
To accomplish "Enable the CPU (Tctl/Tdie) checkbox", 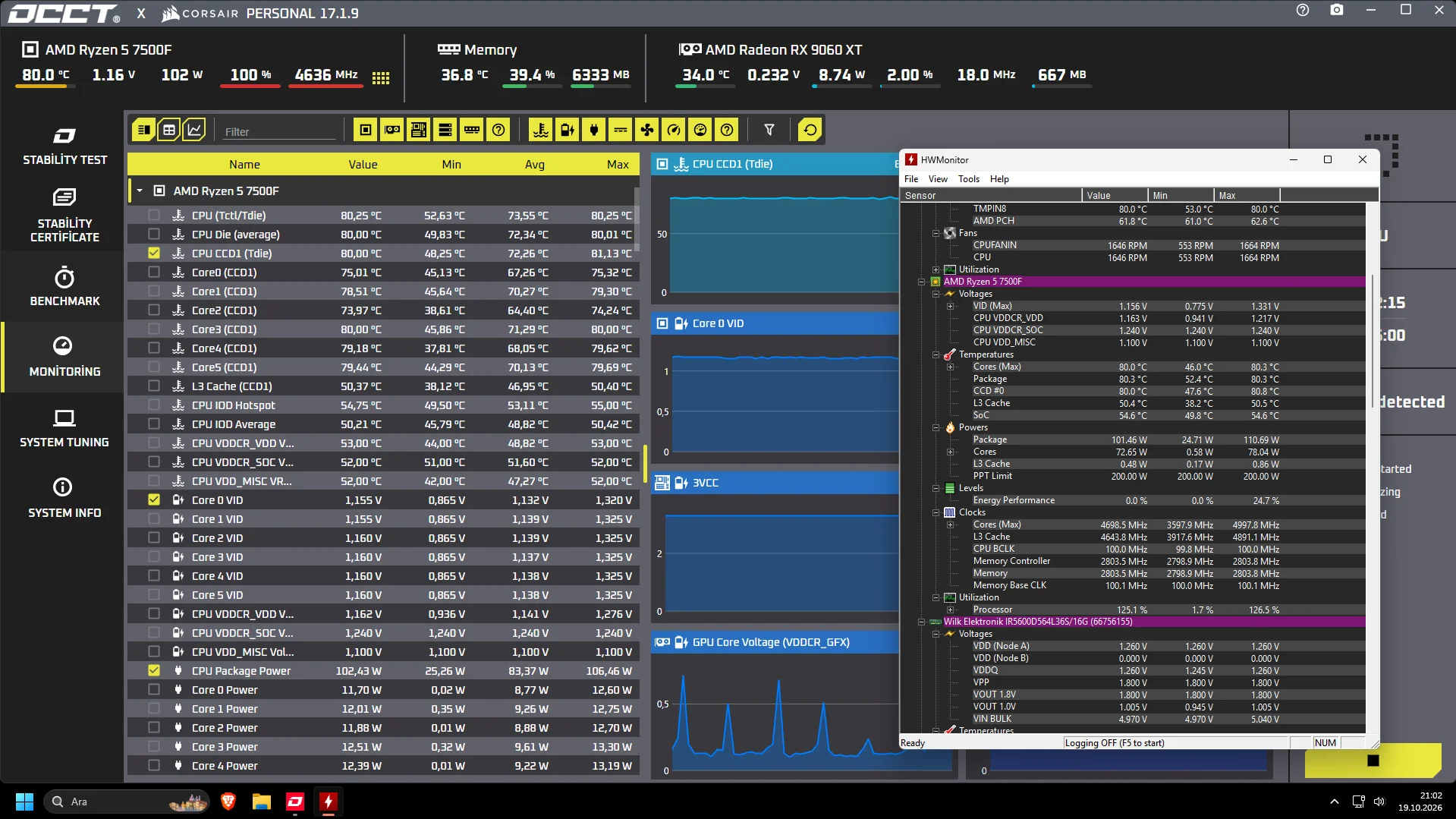I will (154, 215).
